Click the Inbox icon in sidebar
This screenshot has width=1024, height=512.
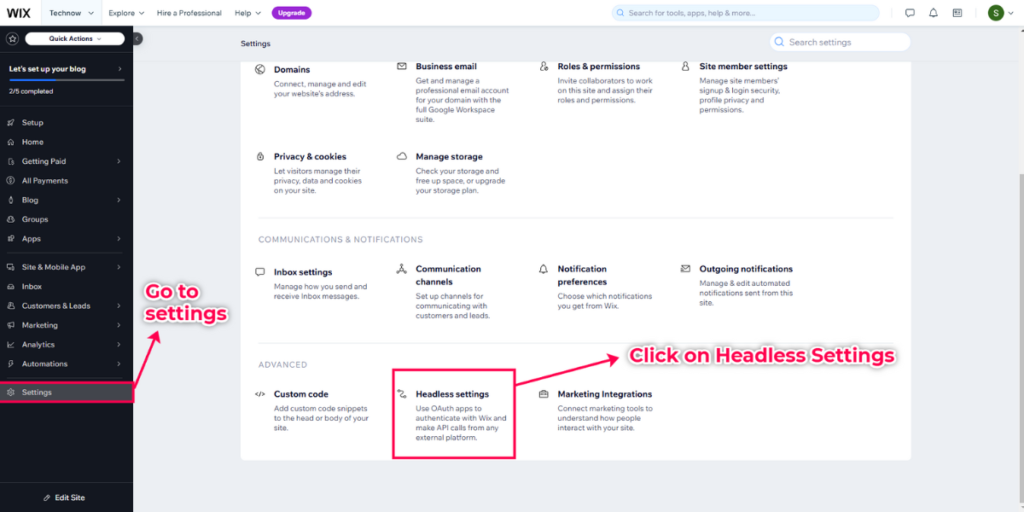[x=10, y=287]
